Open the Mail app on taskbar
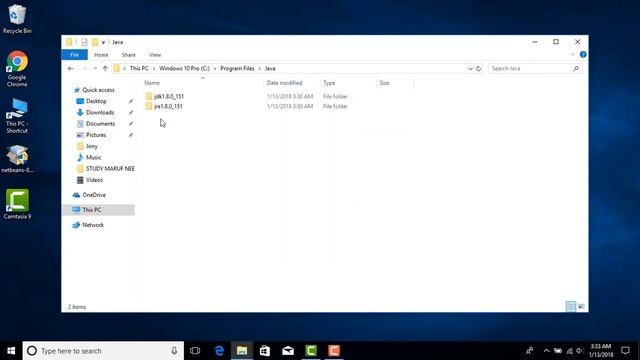 tap(288, 351)
